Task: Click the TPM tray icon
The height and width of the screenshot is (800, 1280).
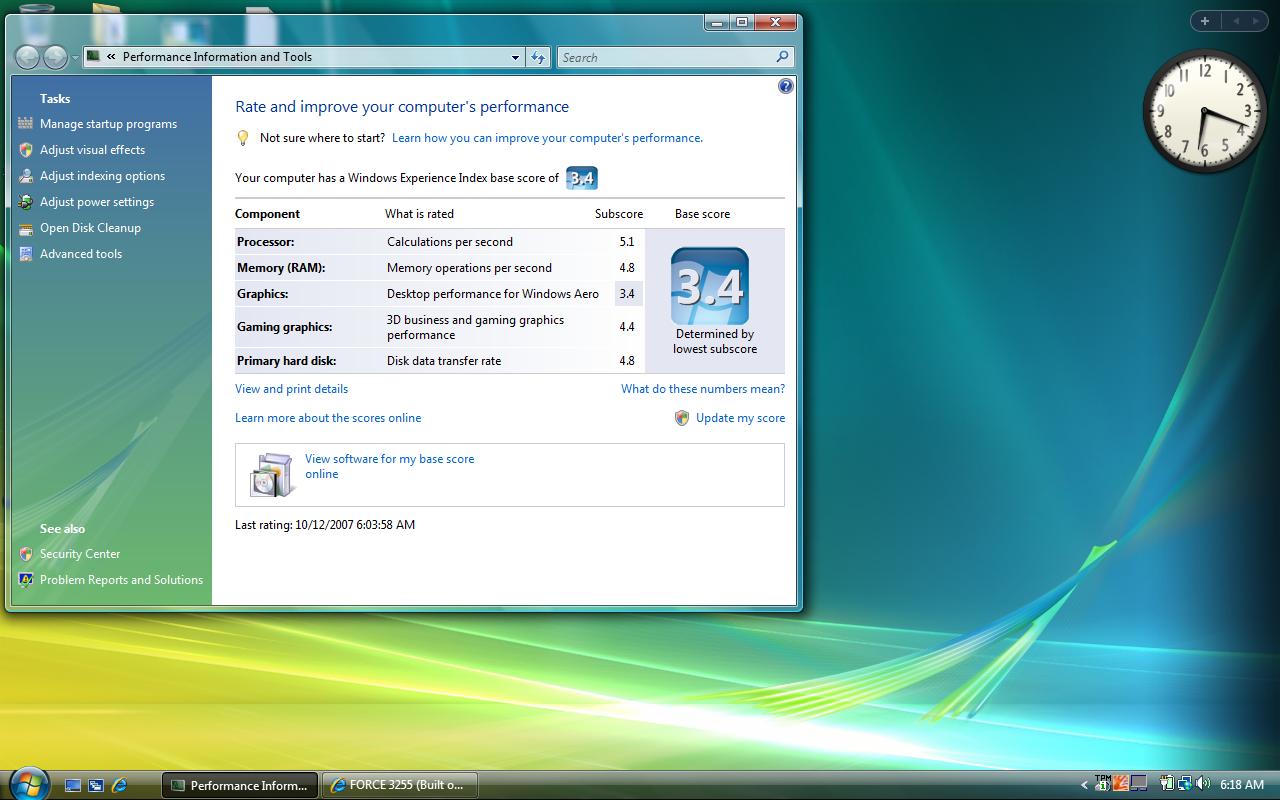Action: click(x=1103, y=782)
